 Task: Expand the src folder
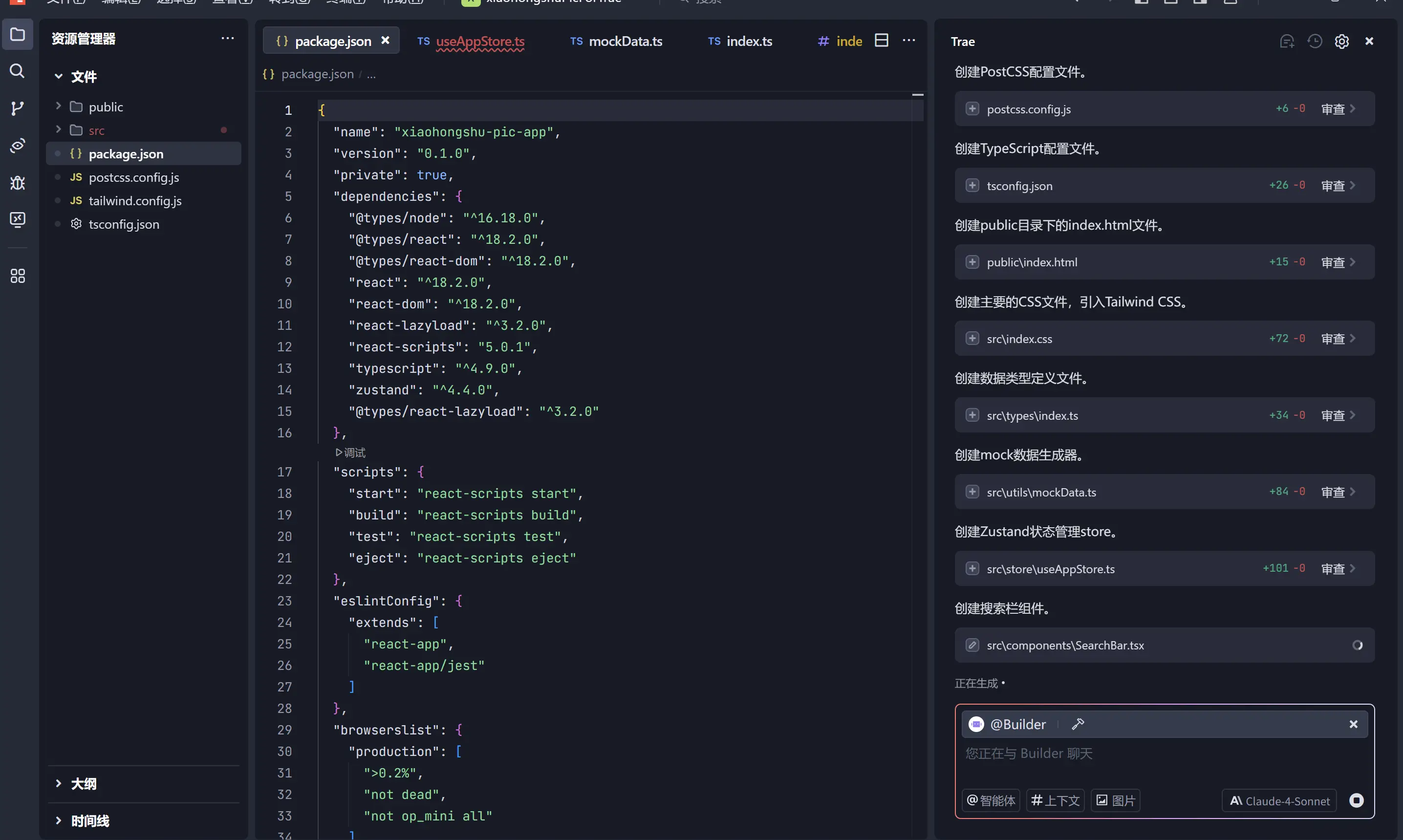pos(58,129)
